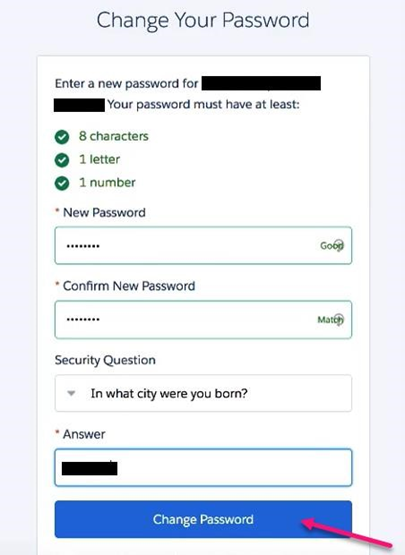The width and height of the screenshot is (405, 555).
Task: Click the Answer field label
Action: (x=84, y=434)
